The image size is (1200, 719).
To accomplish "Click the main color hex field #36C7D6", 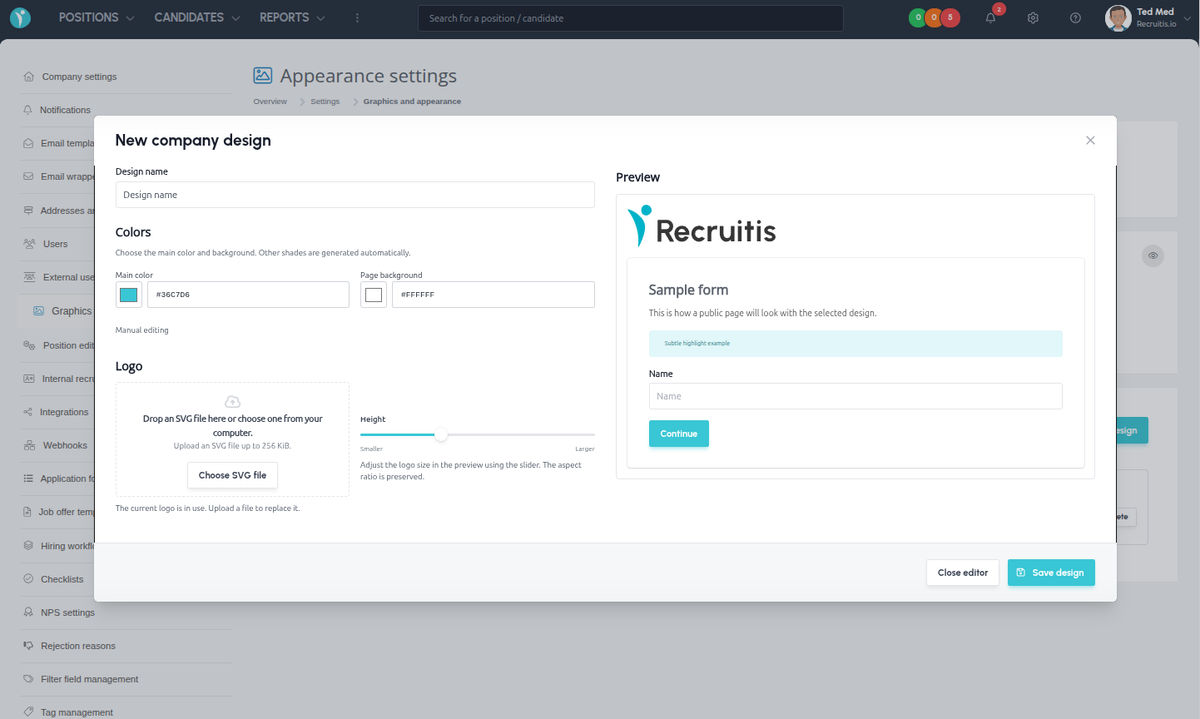I will click(248, 294).
